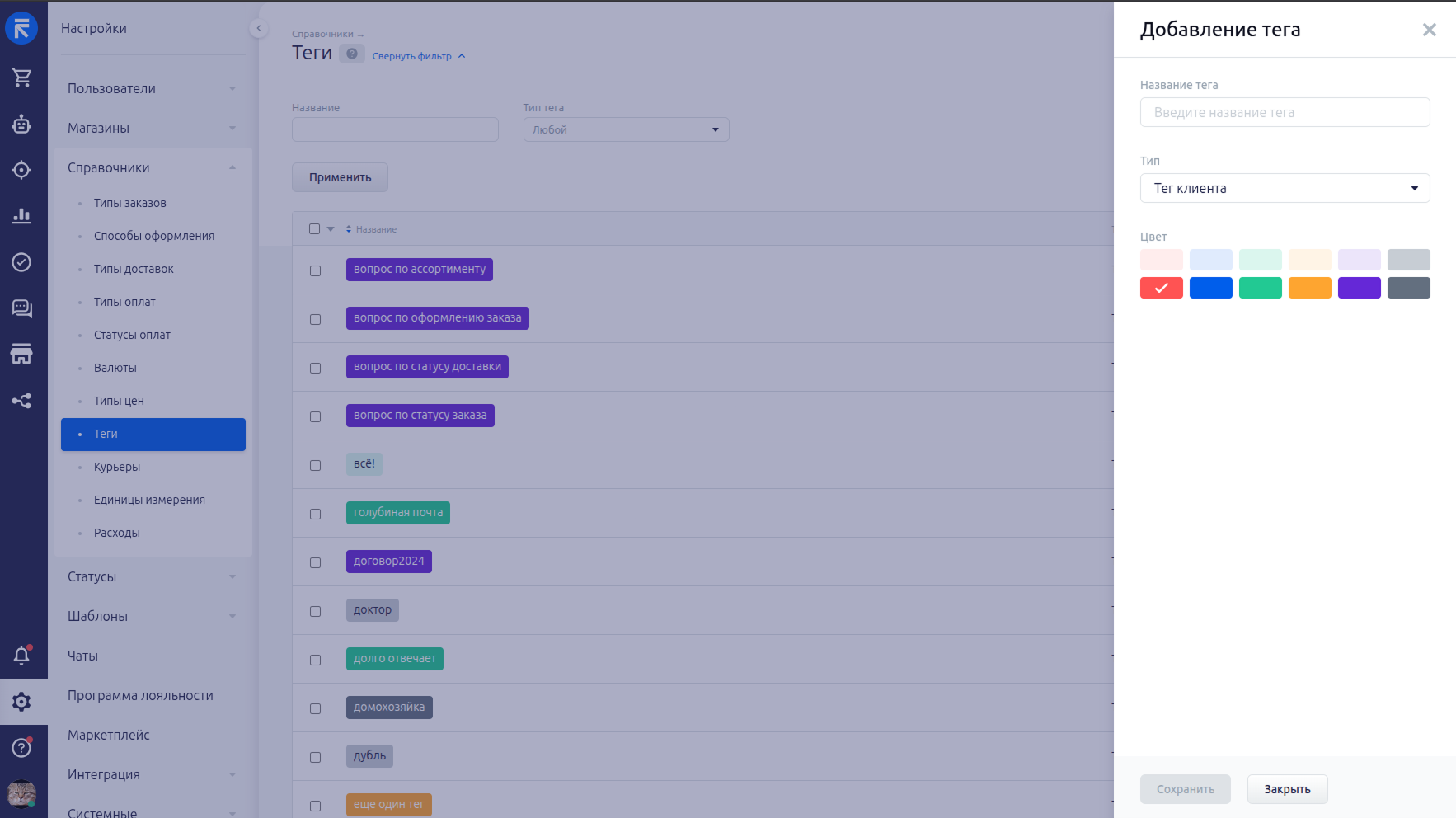Click the analytics bar chart icon
The image size is (1456, 818).
(22, 216)
